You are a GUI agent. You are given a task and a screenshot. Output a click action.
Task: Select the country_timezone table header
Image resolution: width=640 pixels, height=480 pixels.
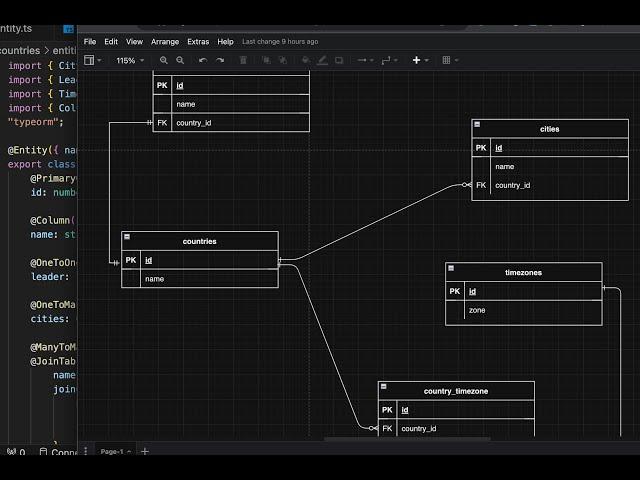tap(456, 391)
